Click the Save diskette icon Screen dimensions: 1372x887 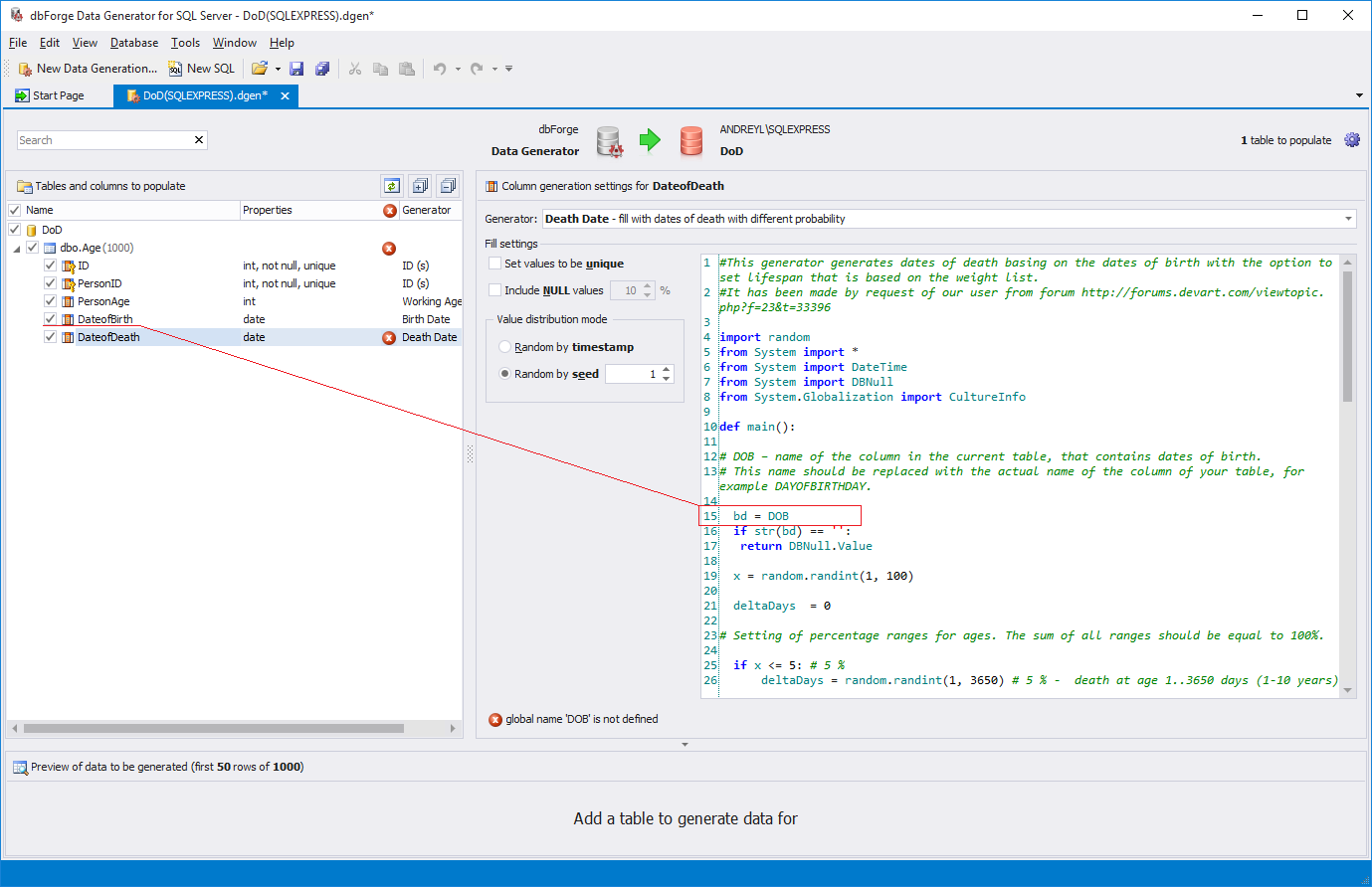click(x=296, y=69)
